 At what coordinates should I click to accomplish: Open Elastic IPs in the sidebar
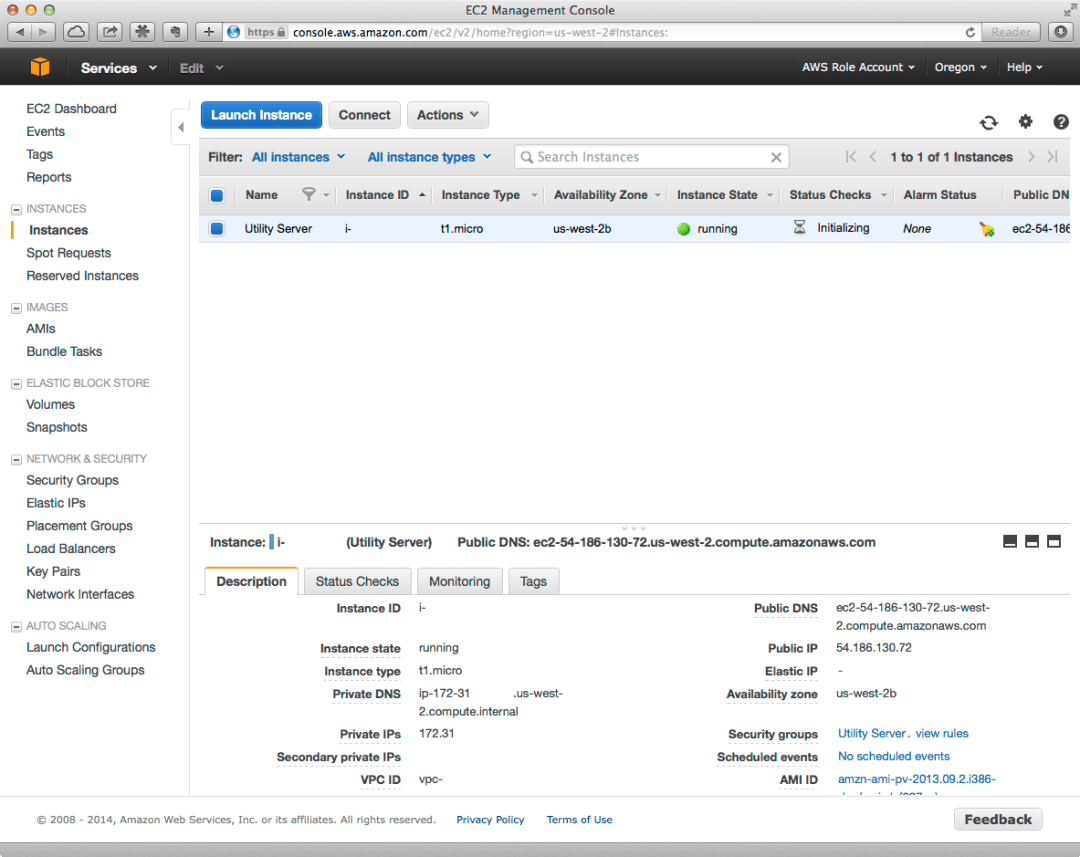point(56,503)
